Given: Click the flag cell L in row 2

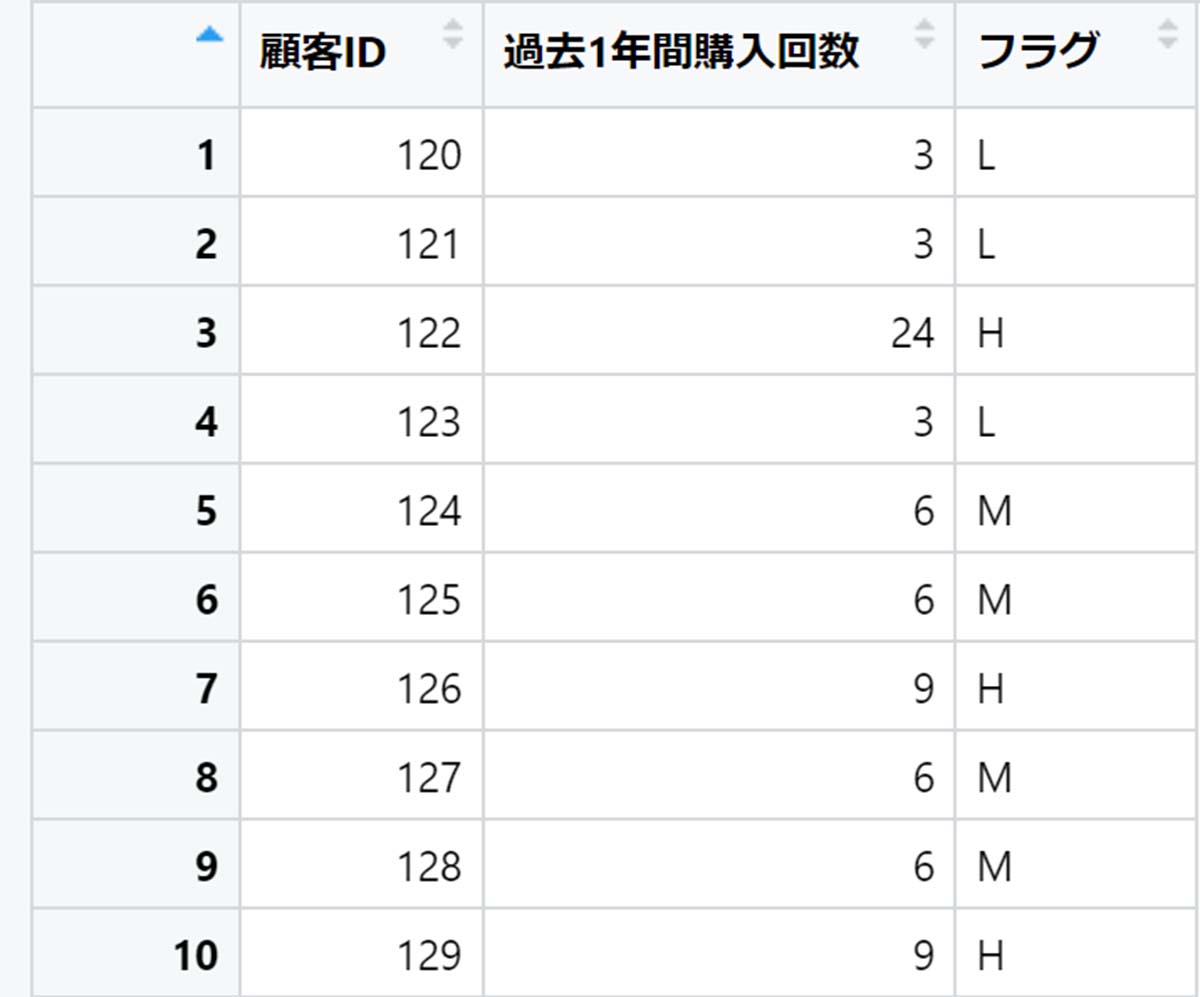Looking at the screenshot, I should click(x=1077, y=242).
